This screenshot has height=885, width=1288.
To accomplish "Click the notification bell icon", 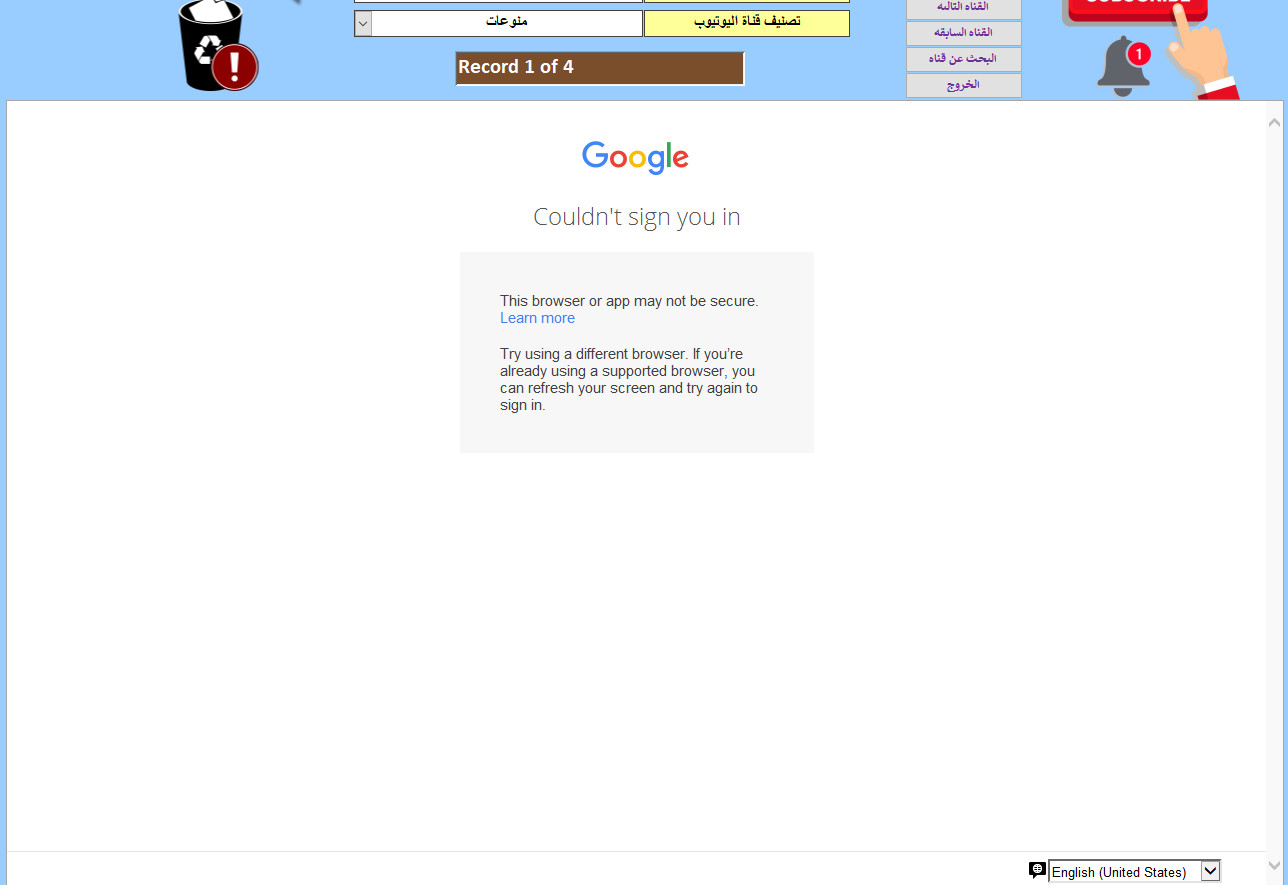I will pos(1124,67).
